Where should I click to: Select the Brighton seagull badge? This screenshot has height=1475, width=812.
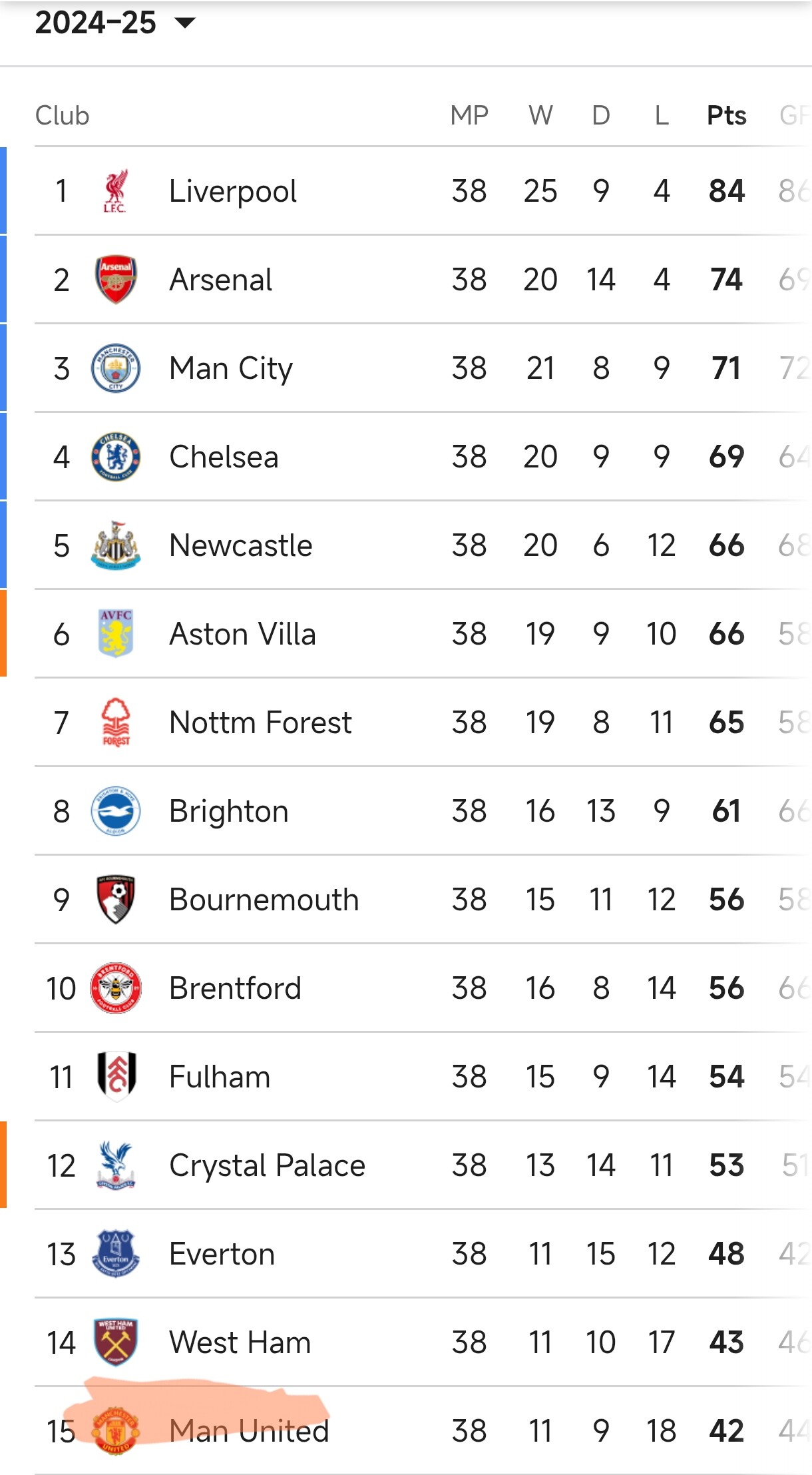tap(116, 811)
